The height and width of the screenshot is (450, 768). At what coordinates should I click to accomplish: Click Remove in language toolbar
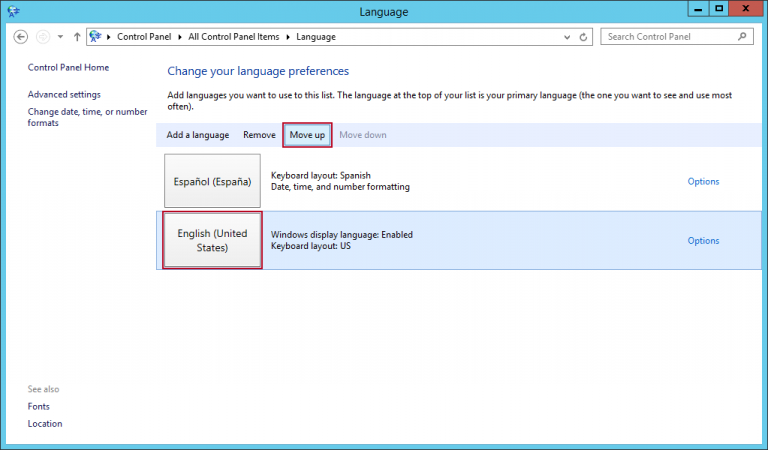point(259,135)
